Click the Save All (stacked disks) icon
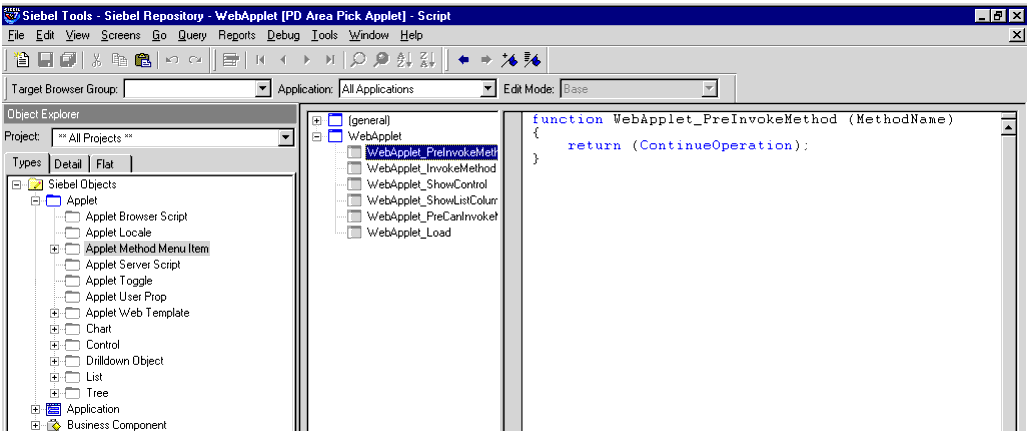This screenshot has width=1029, height=433. [x=68, y=60]
